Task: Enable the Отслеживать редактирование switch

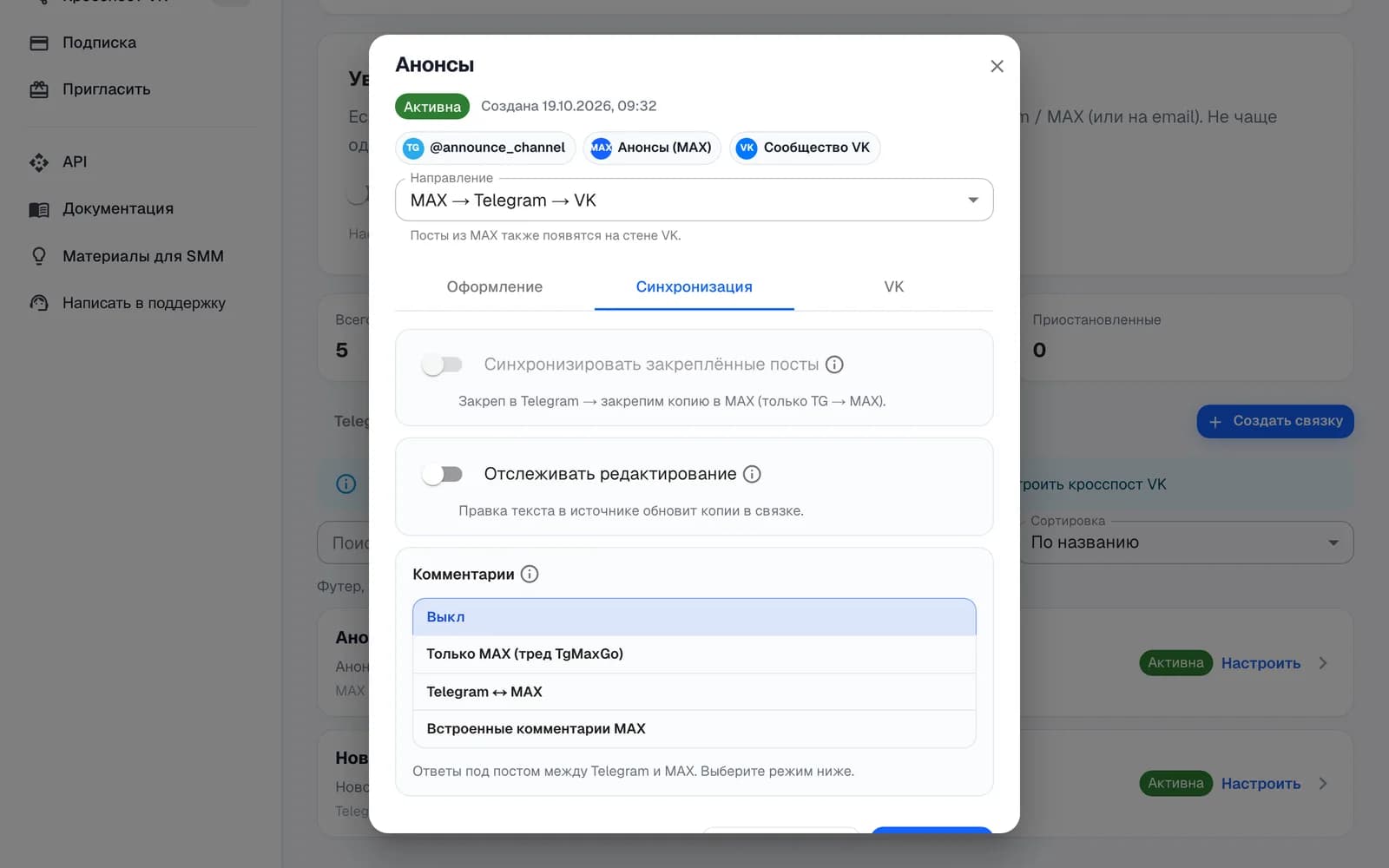Action: (x=442, y=474)
